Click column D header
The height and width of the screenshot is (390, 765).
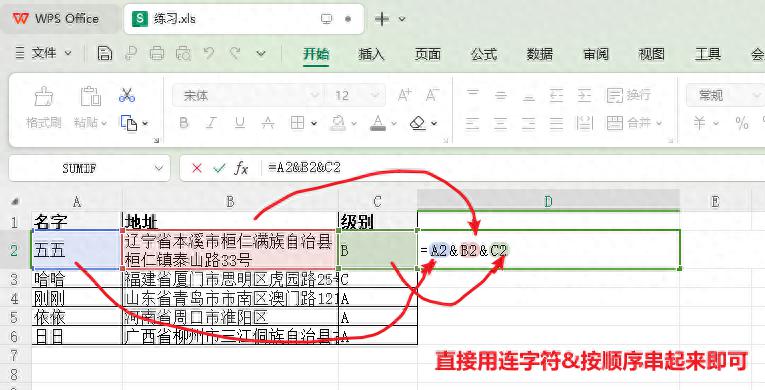[x=548, y=201]
